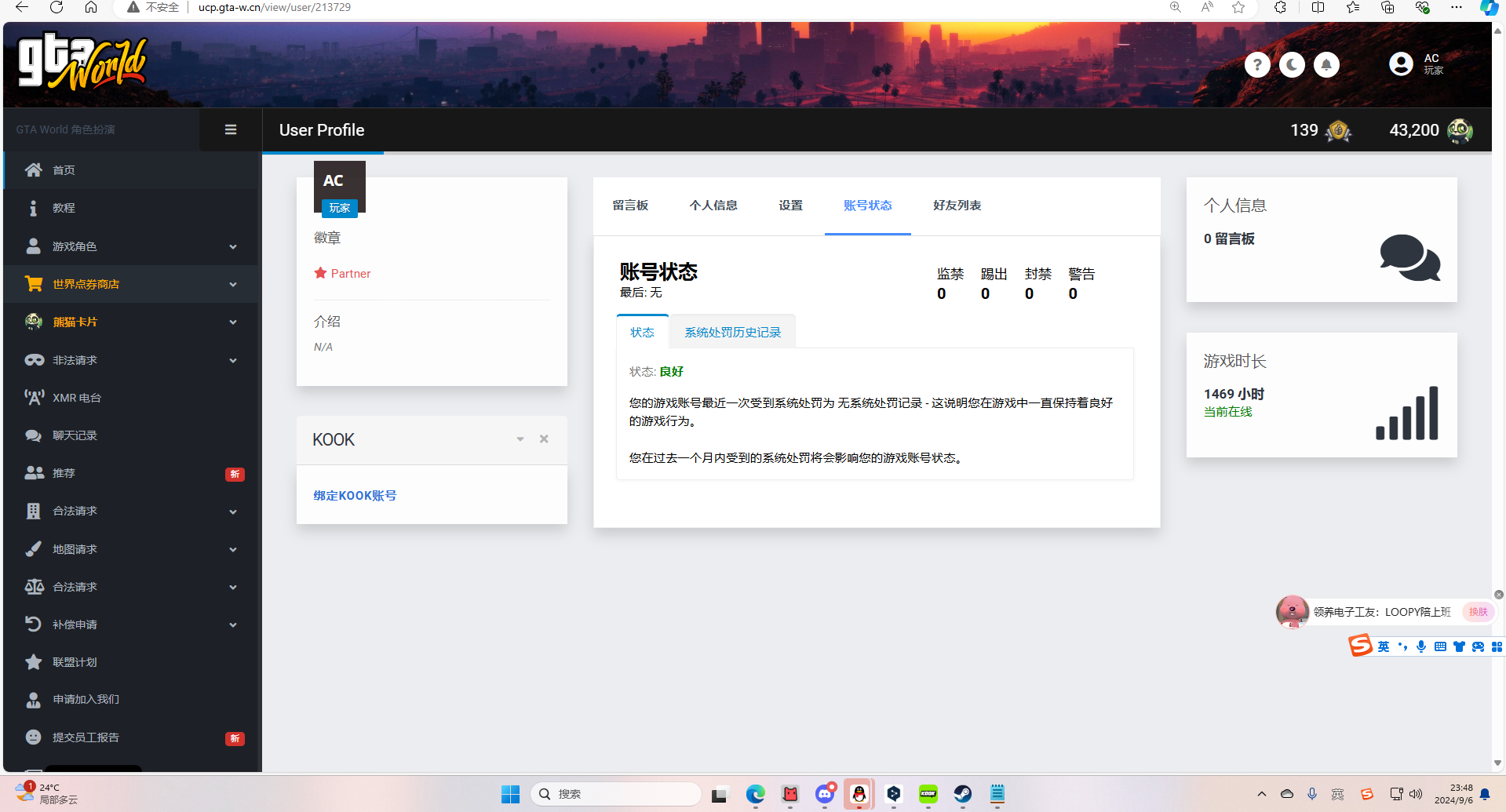Open AC user account avatar menu
The height and width of the screenshot is (812, 1506).
pyautogui.click(x=1401, y=64)
